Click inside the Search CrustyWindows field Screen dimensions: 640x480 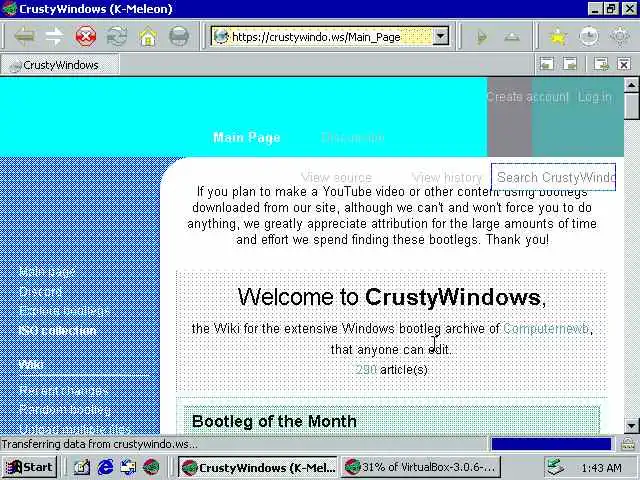click(553, 177)
